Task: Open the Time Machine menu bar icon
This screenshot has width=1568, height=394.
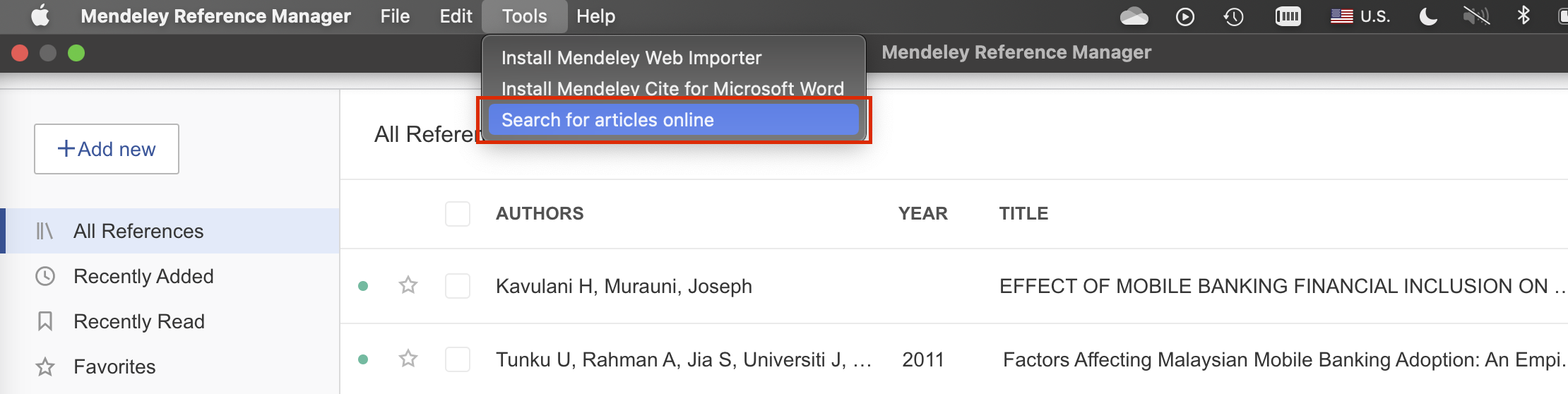Action: coord(1233,16)
